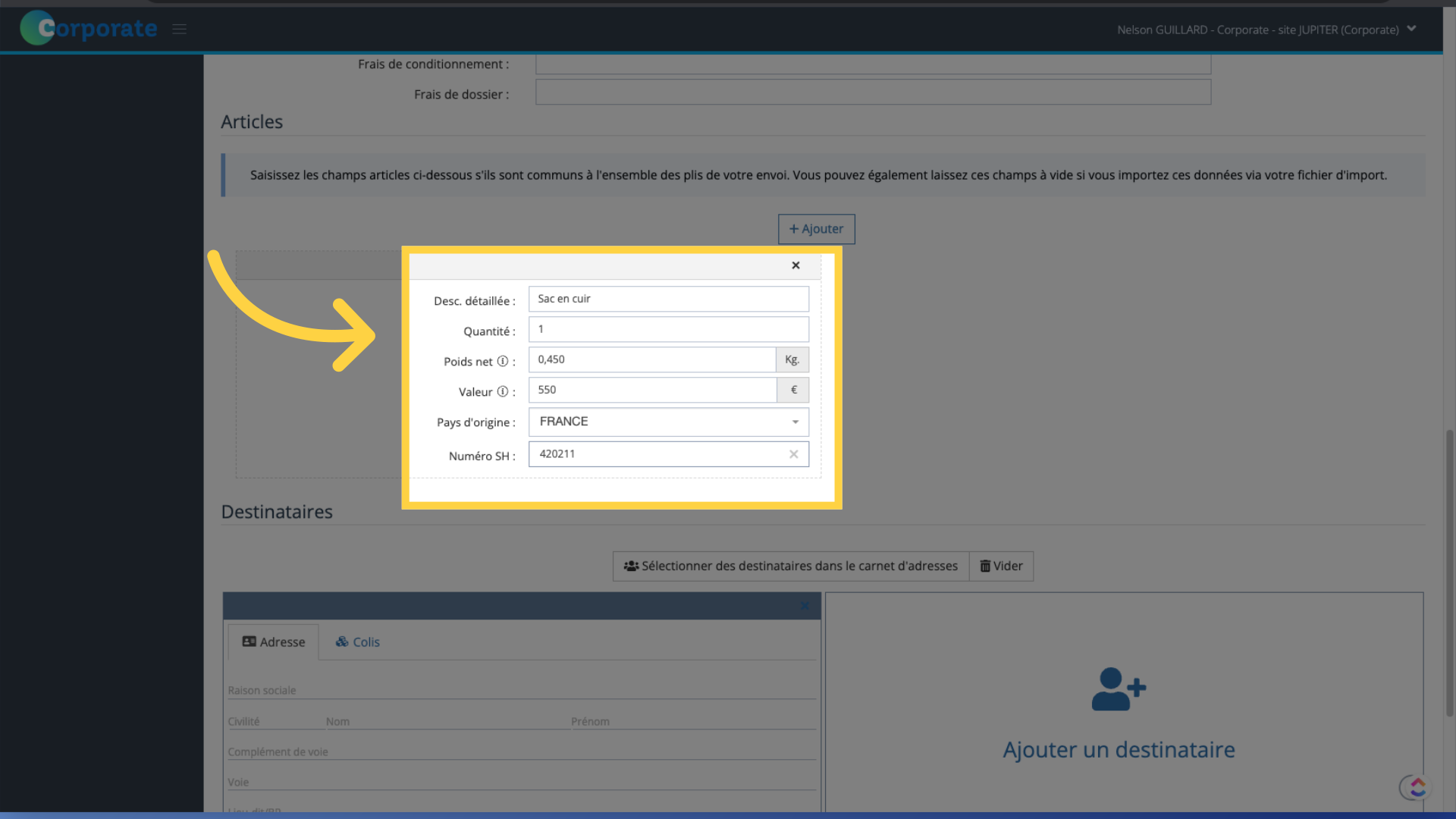Click the Quantité input field

(668, 328)
